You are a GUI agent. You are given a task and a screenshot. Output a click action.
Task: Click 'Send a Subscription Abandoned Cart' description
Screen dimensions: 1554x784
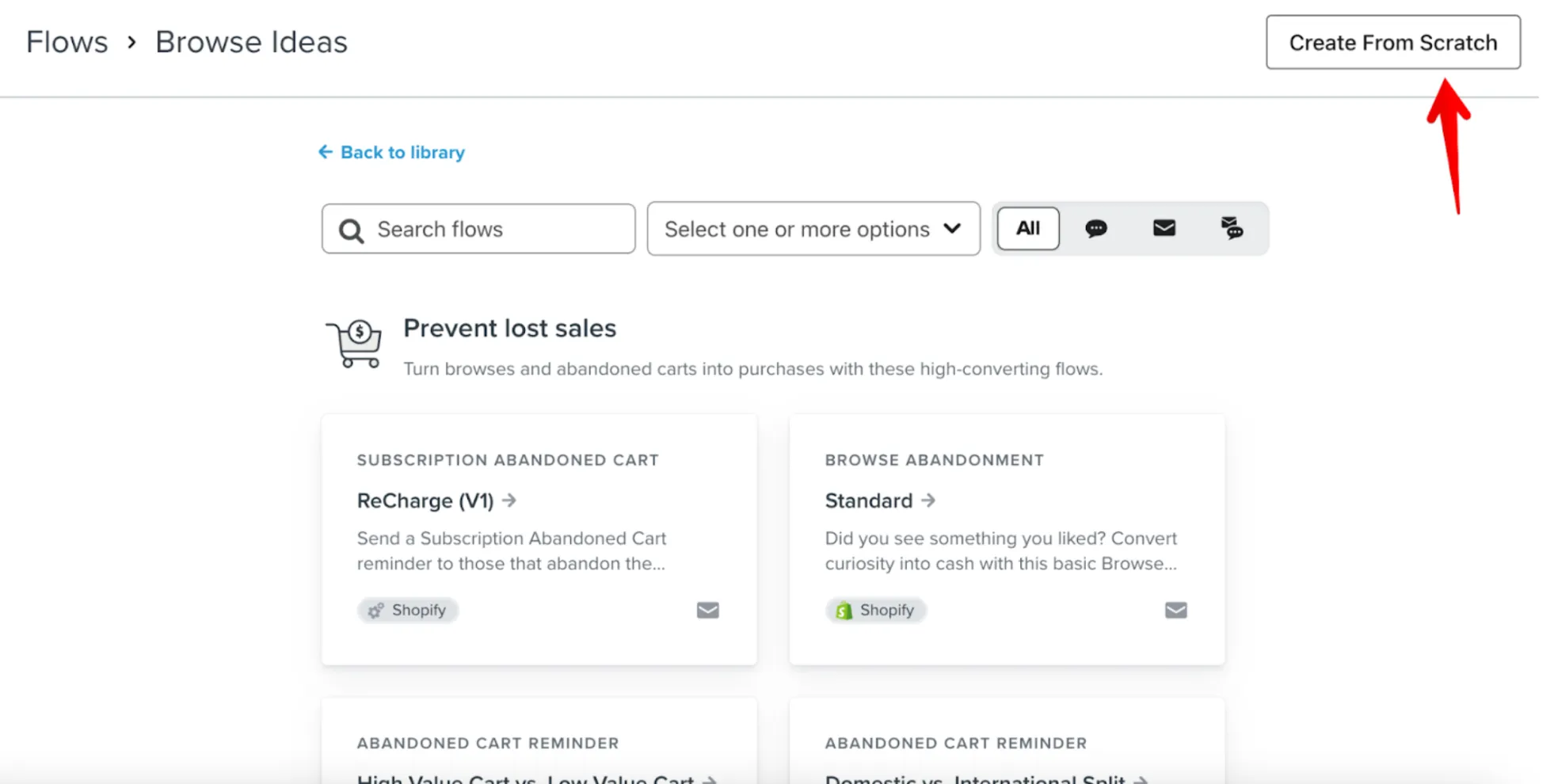pyautogui.click(x=512, y=551)
